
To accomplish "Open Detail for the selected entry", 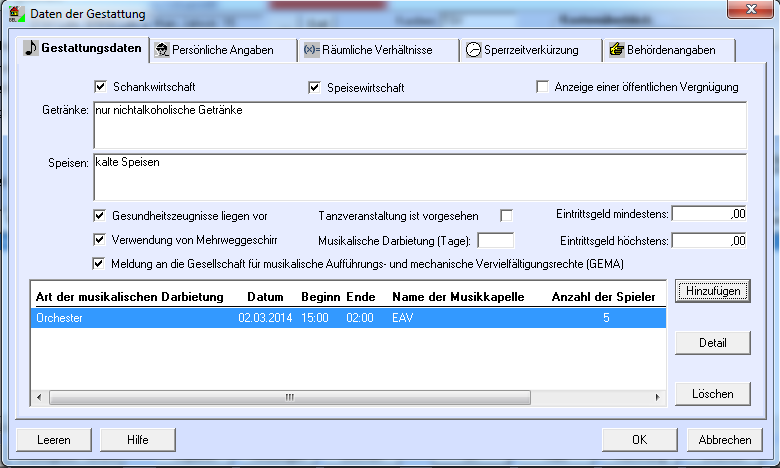I will point(712,342).
